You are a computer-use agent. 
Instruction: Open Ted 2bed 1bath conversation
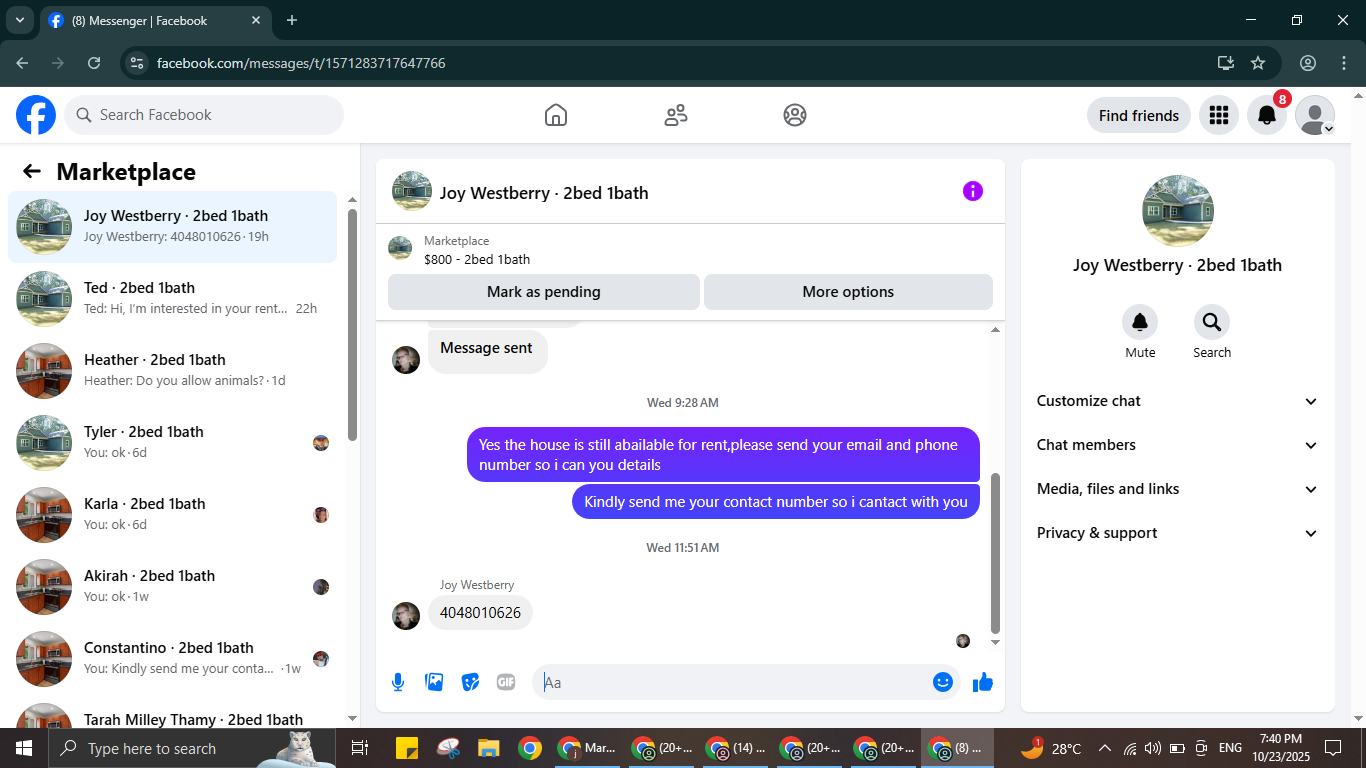pos(172,299)
